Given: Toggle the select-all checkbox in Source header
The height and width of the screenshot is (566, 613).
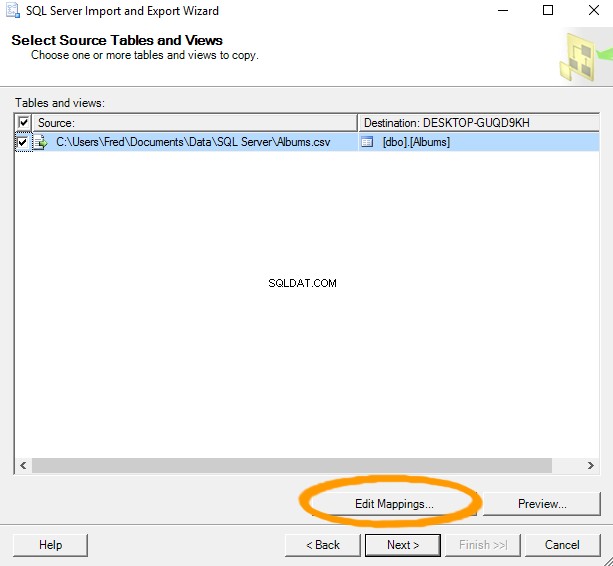Looking at the screenshot, I should [x=23, y=123].
